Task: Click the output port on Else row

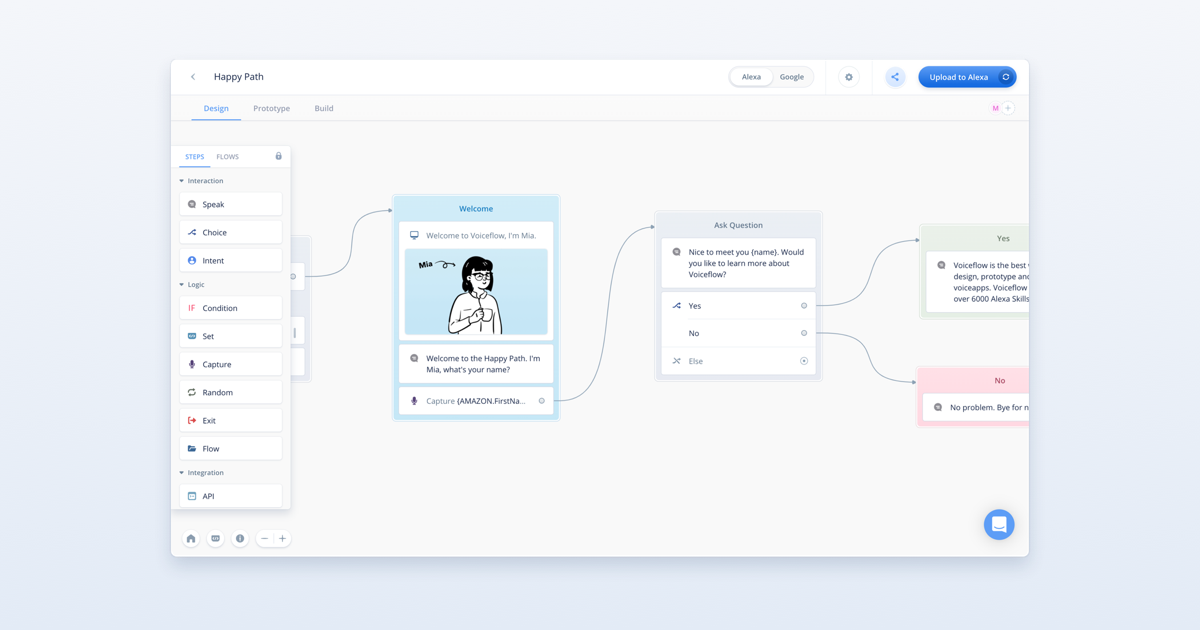Action: click(804, 361)
